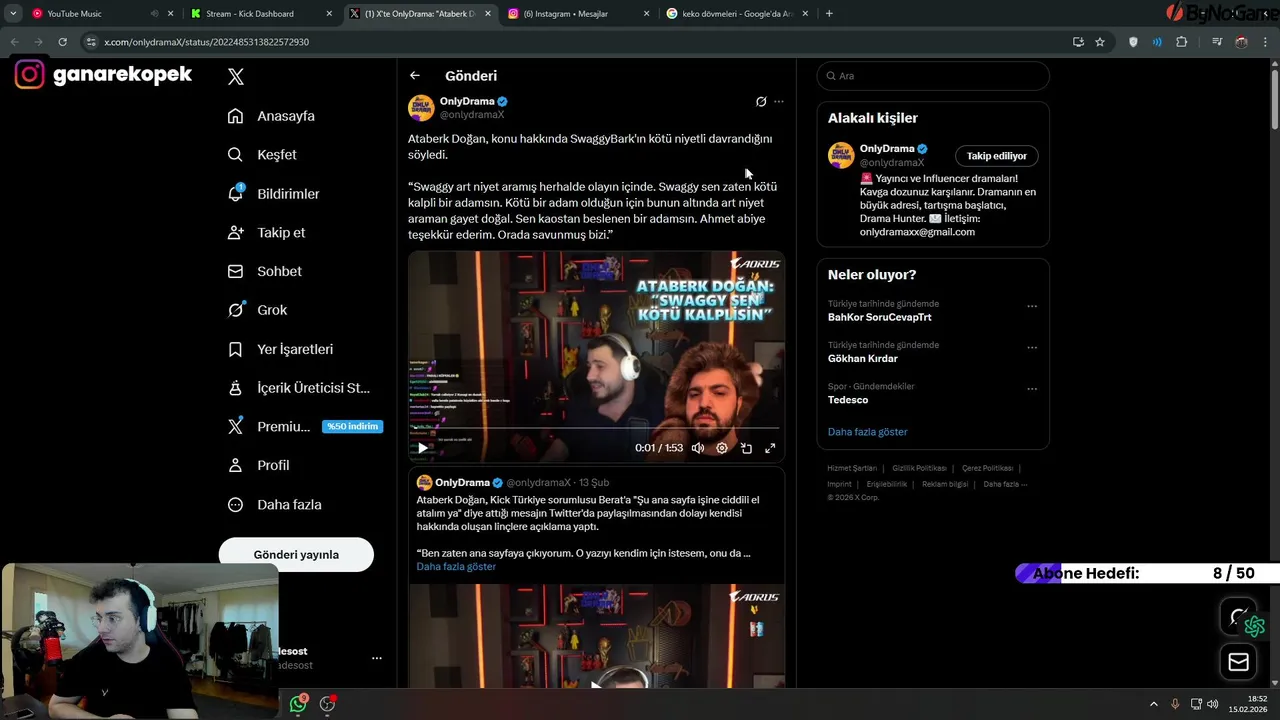Open OnlyDrama profile avatar in the post
1280x720 pixels.
pos(421,108)
